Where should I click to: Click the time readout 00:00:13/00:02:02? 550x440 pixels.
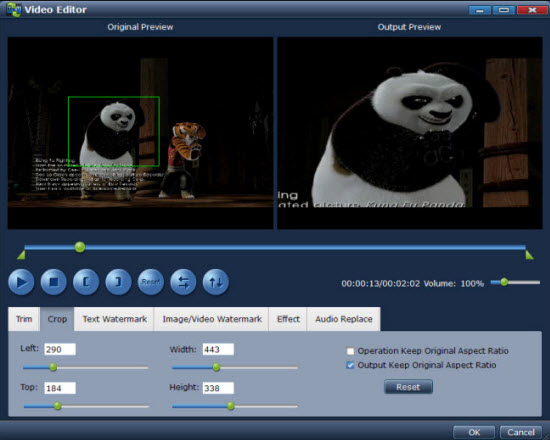click(381, 284)
